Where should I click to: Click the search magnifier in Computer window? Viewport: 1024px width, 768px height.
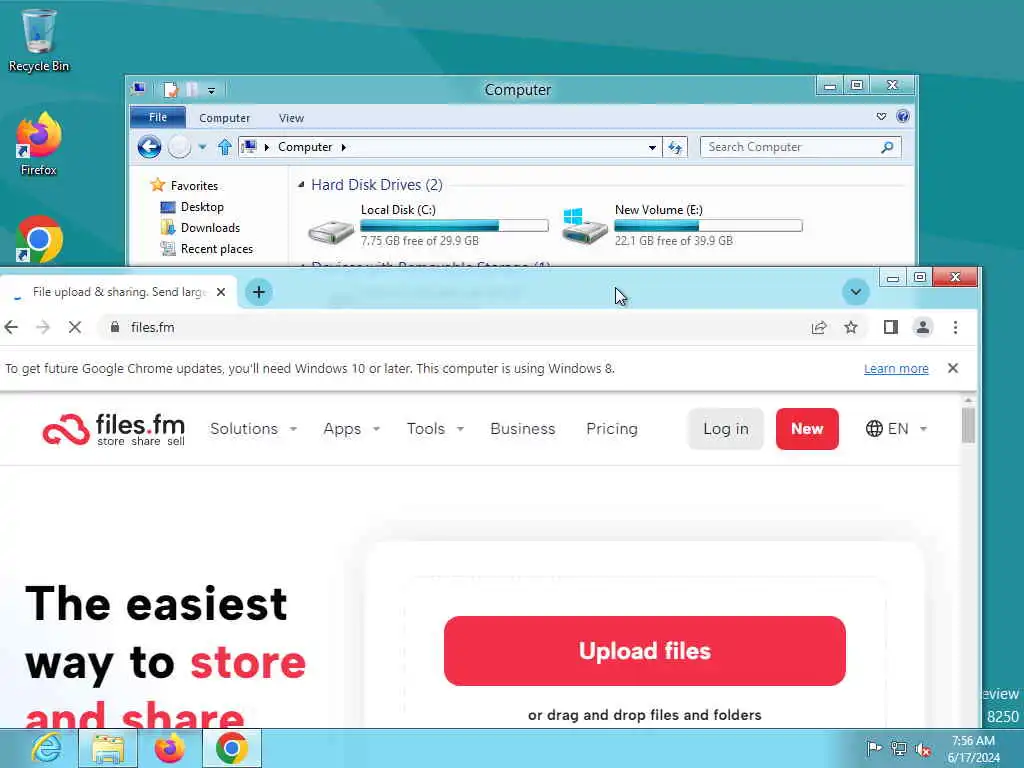pyautogui.click(x=886, y=148)
